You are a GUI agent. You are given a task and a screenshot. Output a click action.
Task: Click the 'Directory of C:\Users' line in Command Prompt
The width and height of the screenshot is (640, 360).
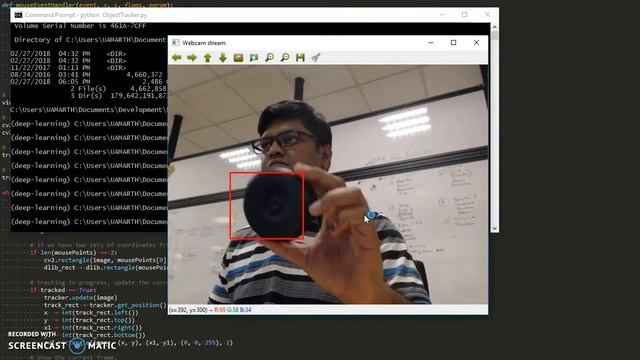pyautogui.click(x=90, y=40)
